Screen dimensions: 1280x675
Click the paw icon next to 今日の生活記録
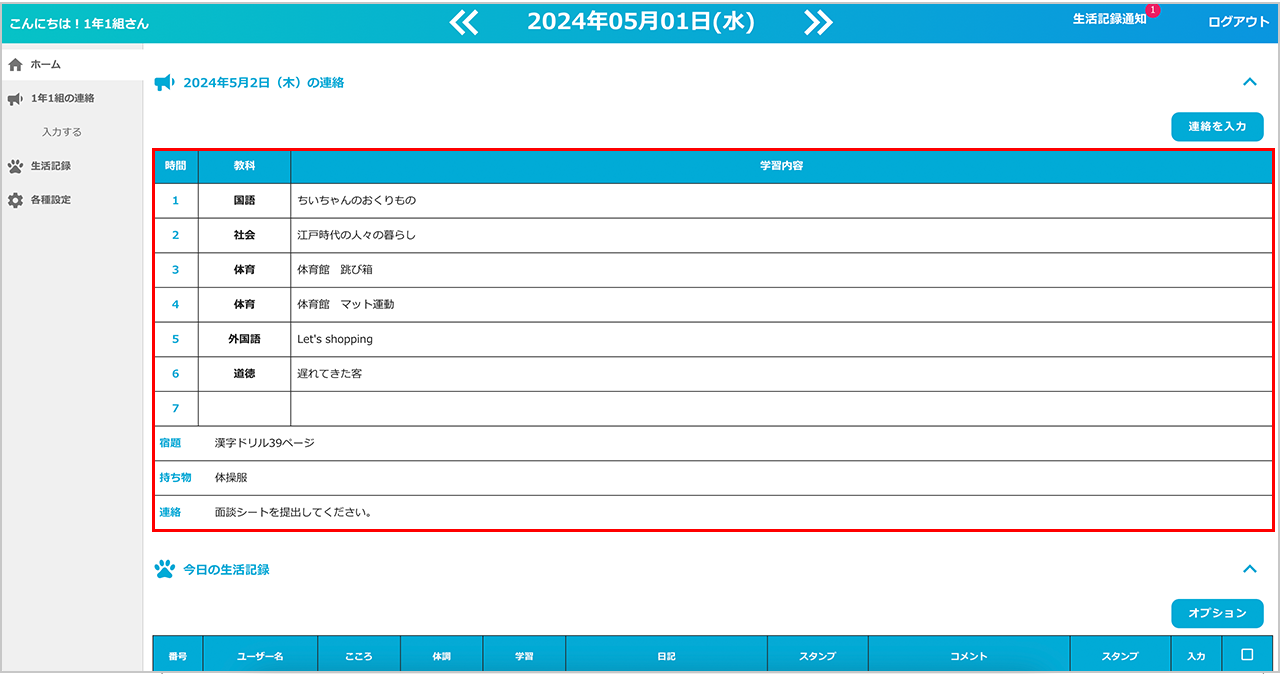click(164, 569)
